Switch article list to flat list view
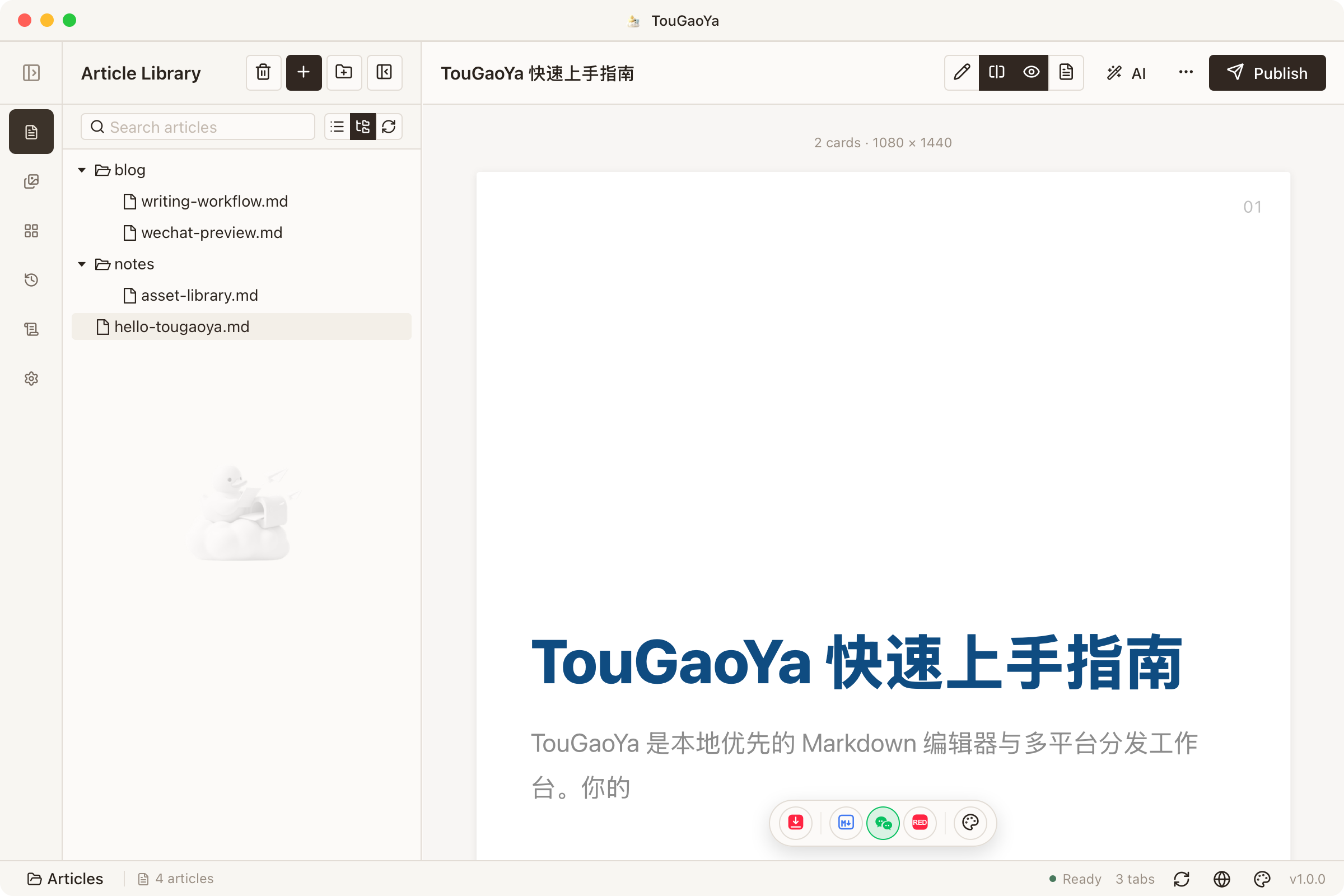The width and height of the screenshot is (1344, 896). 337,127
